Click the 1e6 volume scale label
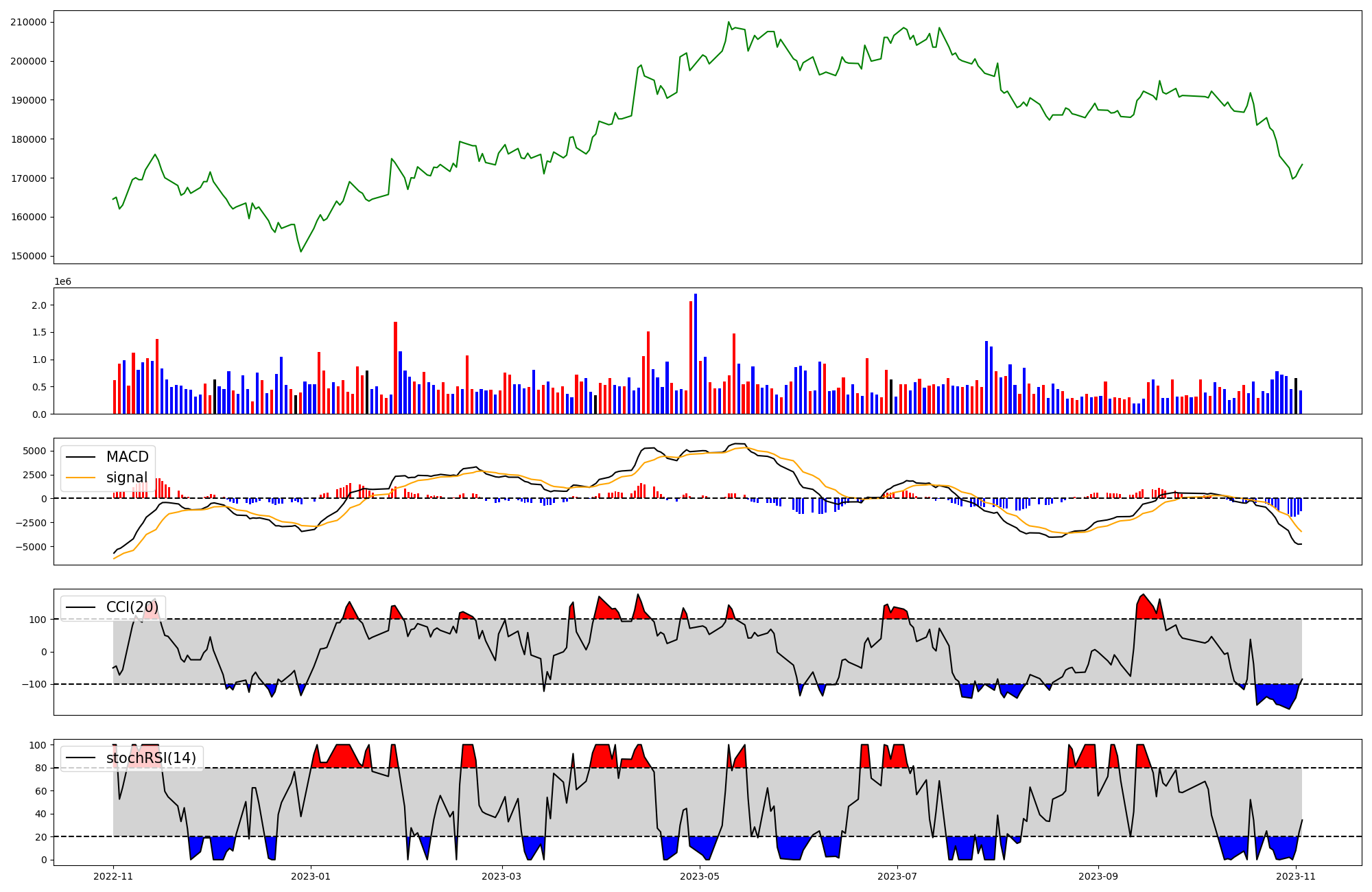This screenshot has width=1372, height=892. 62,282
